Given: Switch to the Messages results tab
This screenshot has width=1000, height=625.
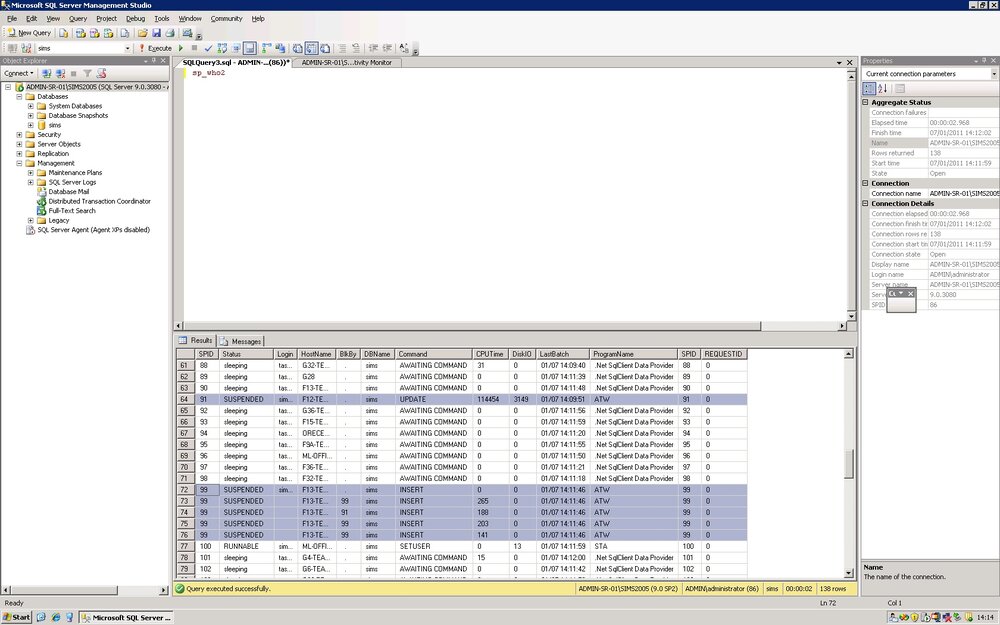Looking at the screenshot, I should [x=241, y=341].
